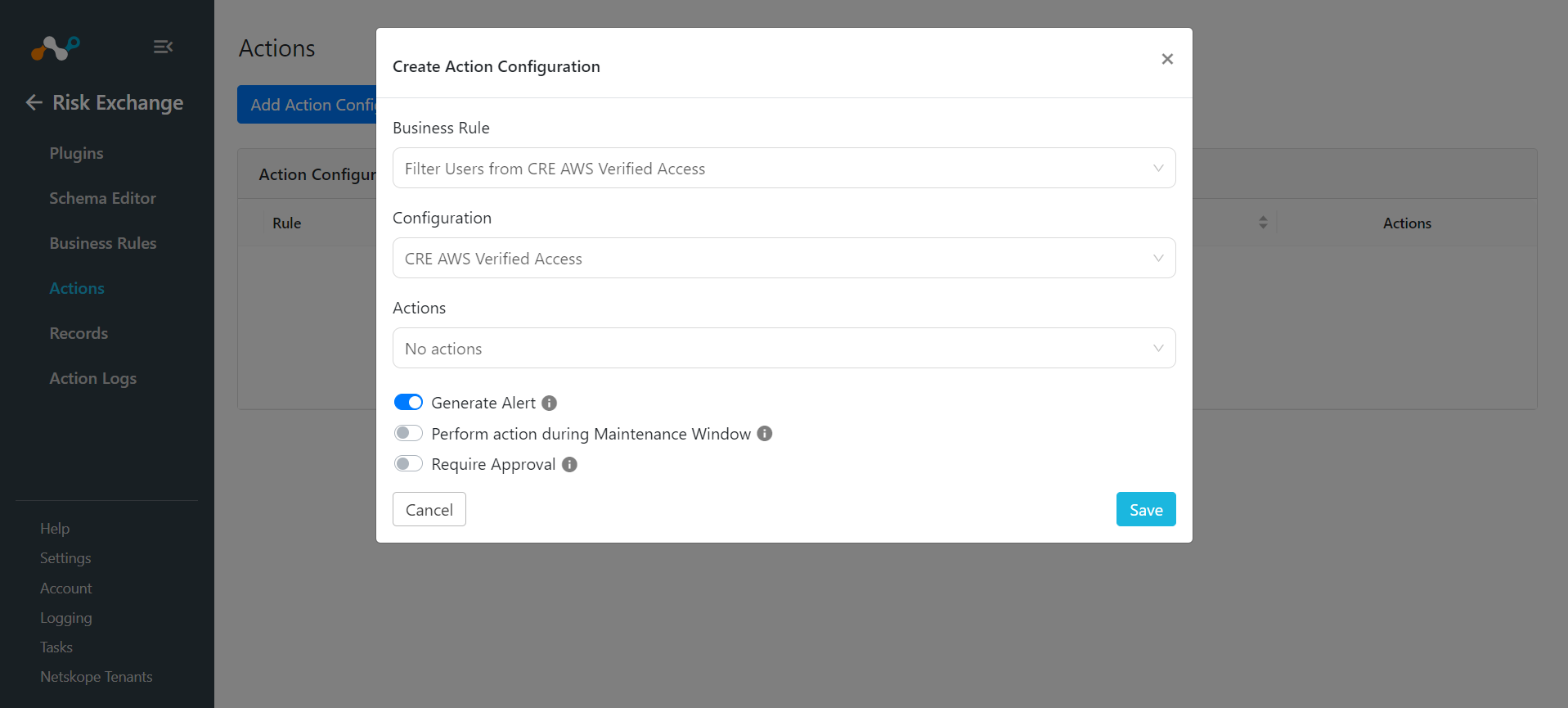
Task: Open Account link in sidebar
Action: (x=66, y=588)
